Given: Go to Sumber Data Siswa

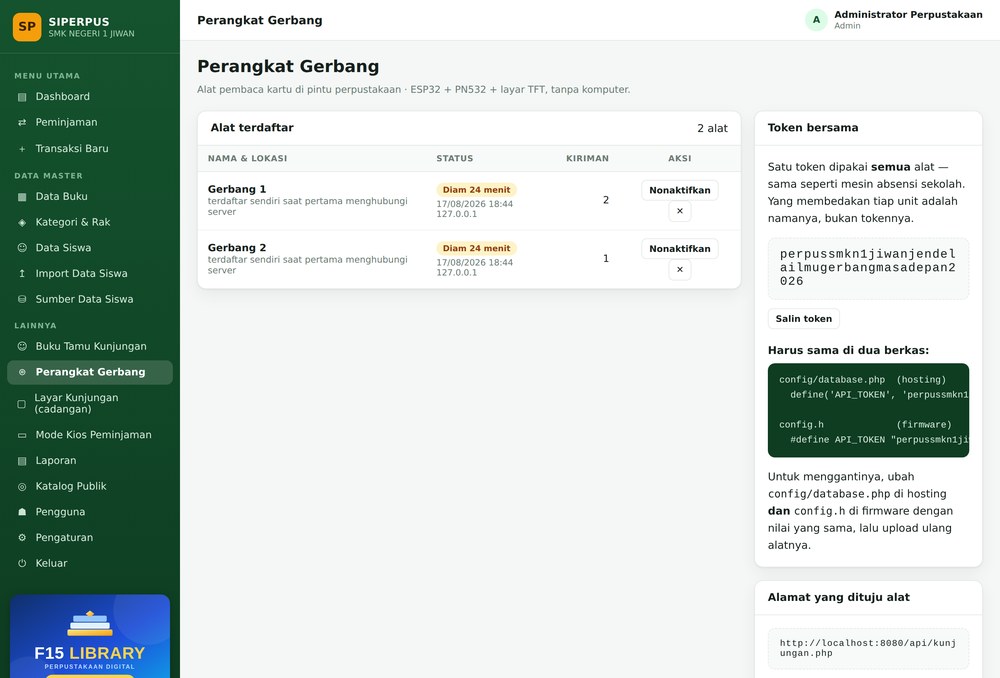Looking at the screenshot, I should (90, 299).
